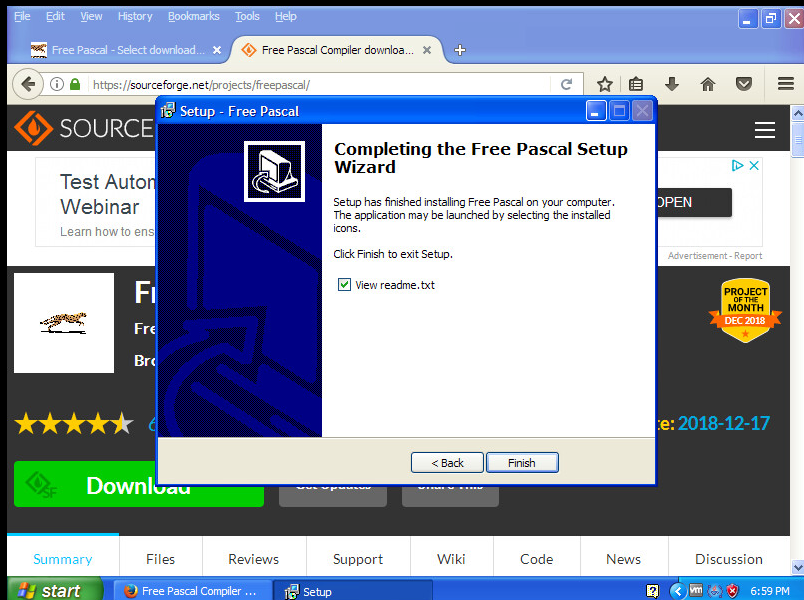Select the Wiki tab

[451, 558]
